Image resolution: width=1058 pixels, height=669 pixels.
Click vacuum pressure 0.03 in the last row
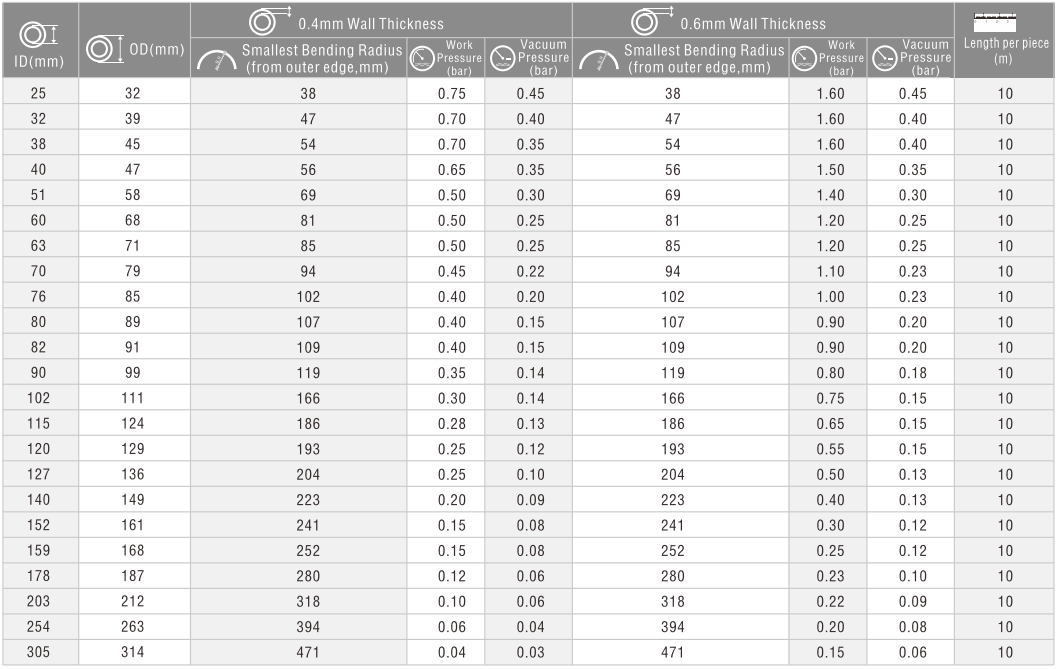[x=530, y=653]
